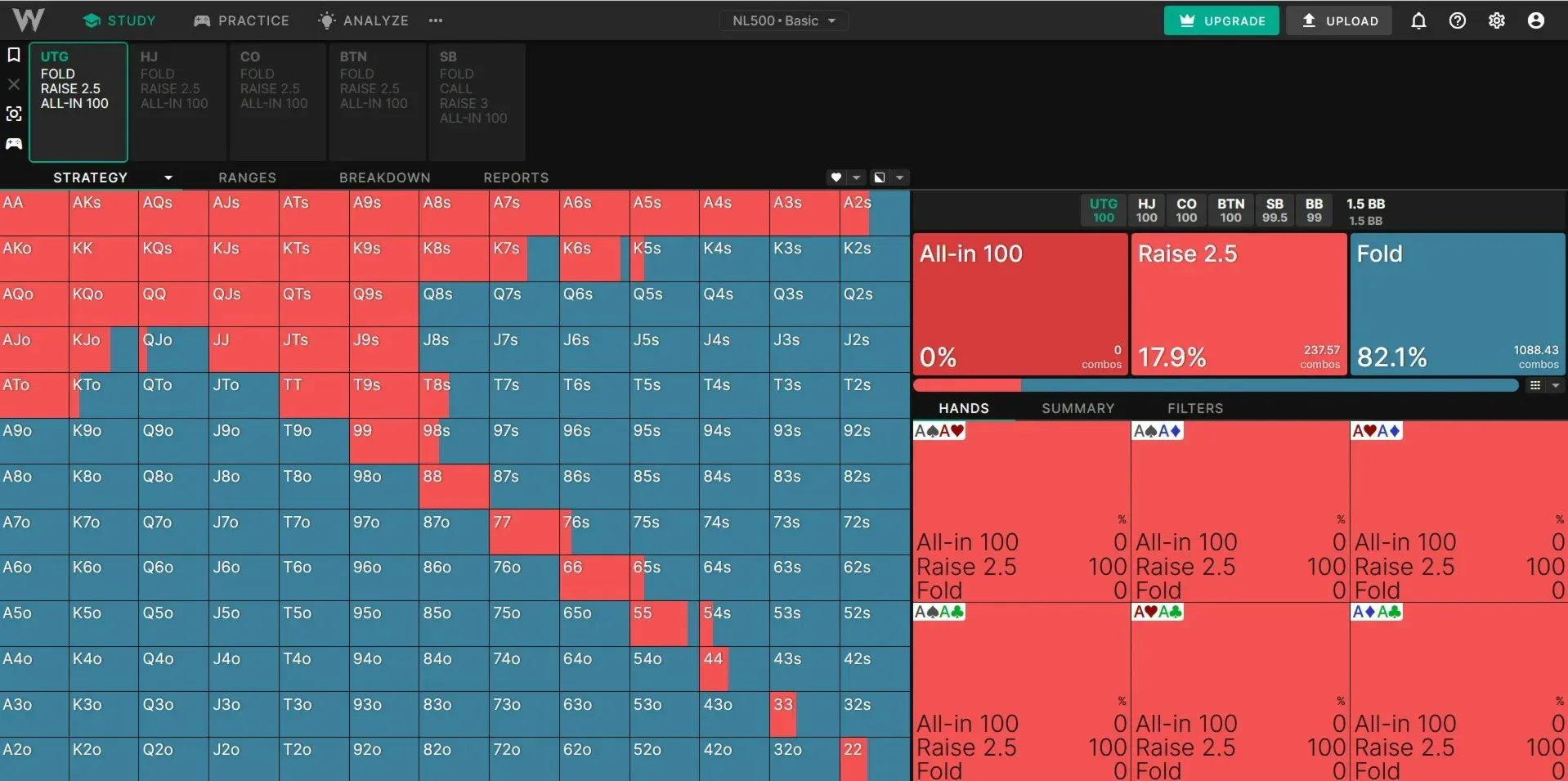Open the help question mark icon
This screenshot has height=781, width=1568.
coord(1458,20)
